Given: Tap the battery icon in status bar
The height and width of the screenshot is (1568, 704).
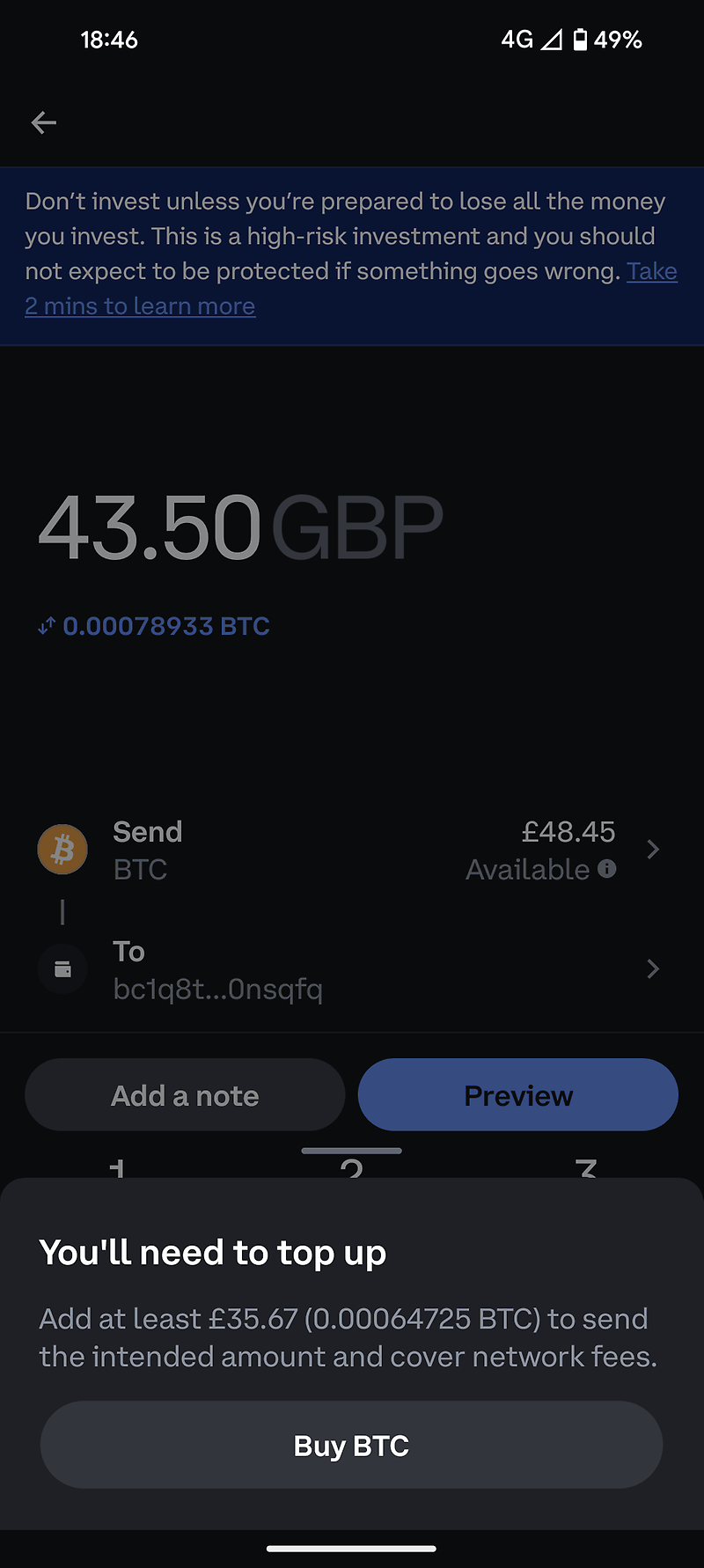Looking at the screenshot, I should pos(580,40).
